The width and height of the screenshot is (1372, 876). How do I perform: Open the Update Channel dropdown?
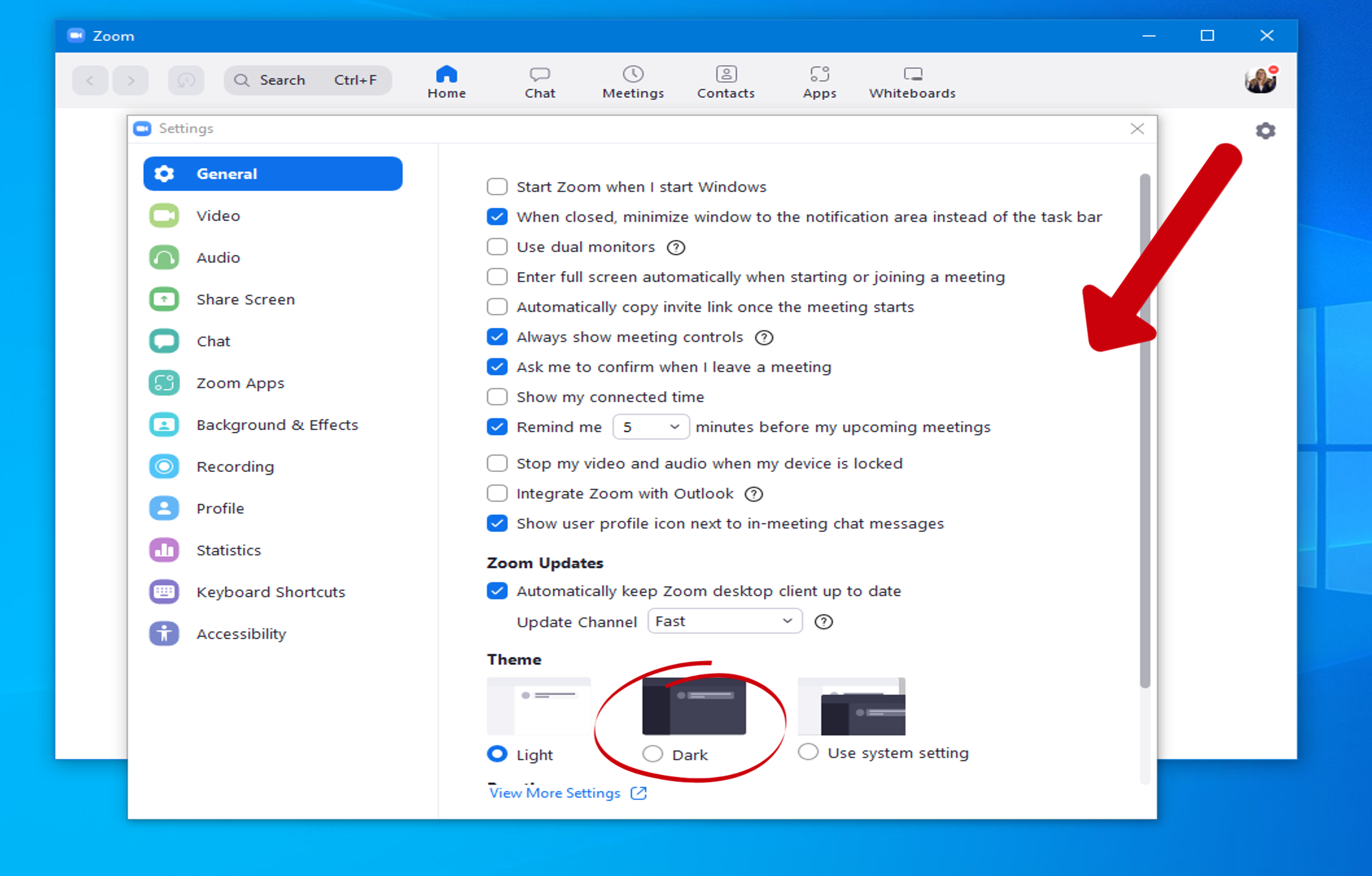click(x=725, y=621)
